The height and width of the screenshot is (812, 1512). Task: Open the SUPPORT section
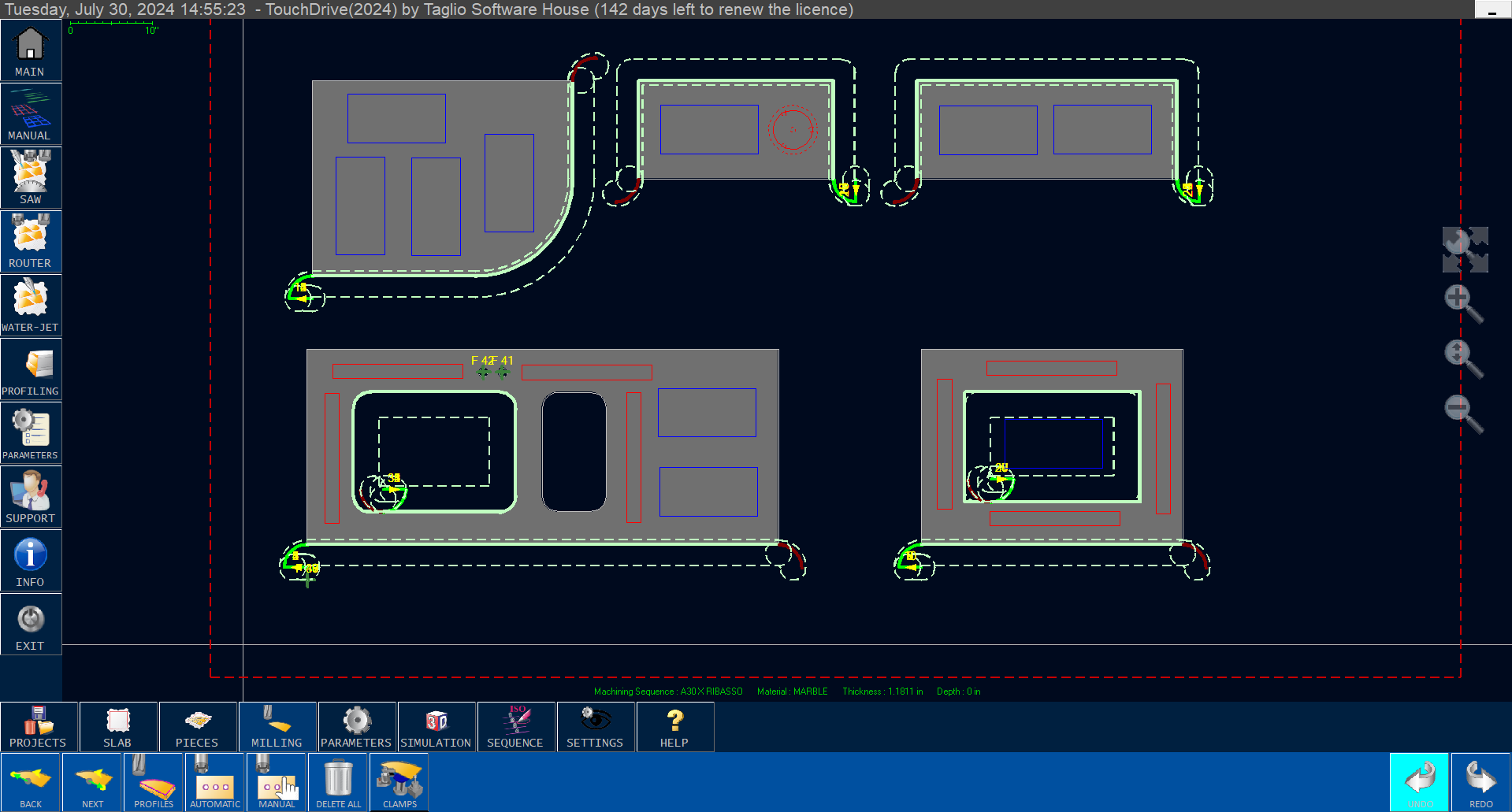tap(31, 497)
